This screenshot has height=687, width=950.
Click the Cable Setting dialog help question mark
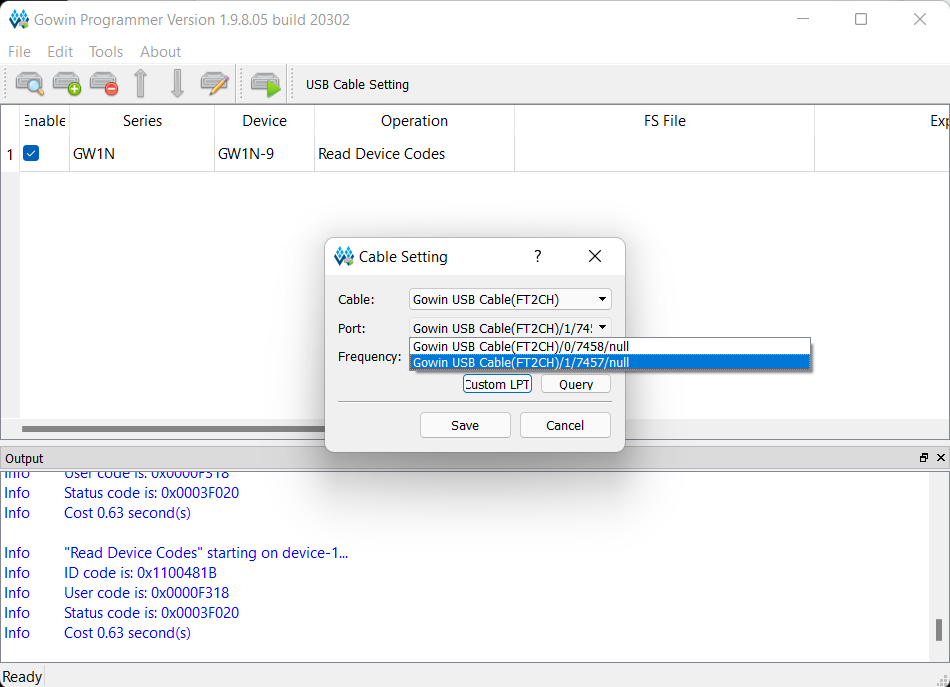537,256
